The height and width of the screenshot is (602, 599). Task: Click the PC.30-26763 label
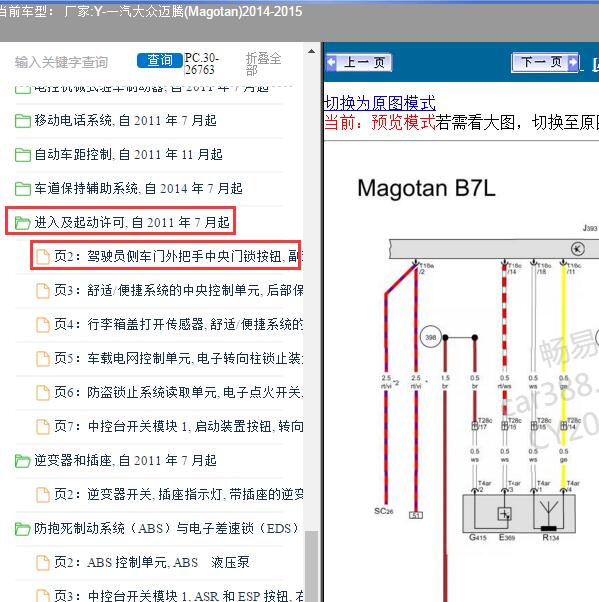click(x=202, y=64)
